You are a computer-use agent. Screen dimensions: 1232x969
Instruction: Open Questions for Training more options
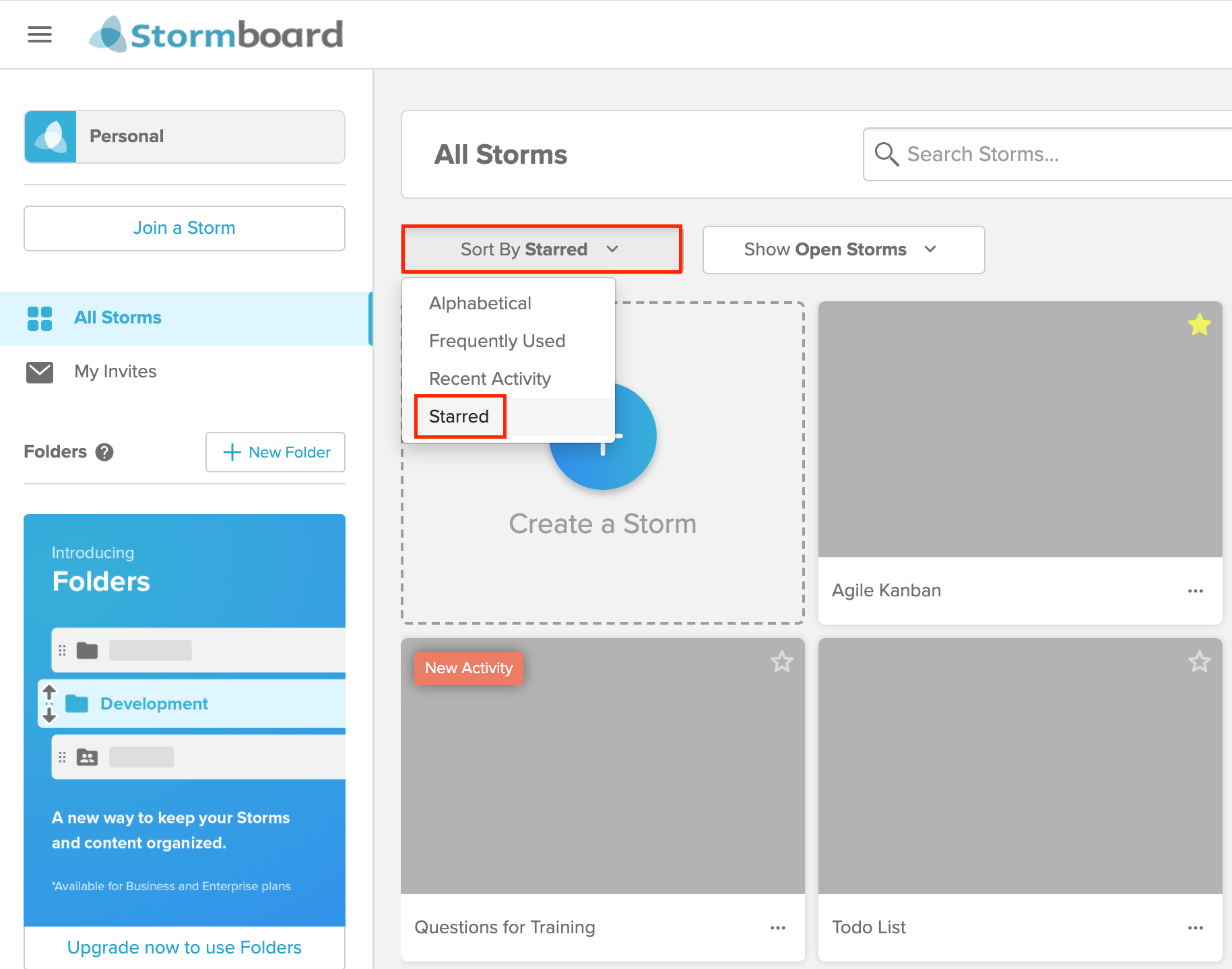coord(778,928)
